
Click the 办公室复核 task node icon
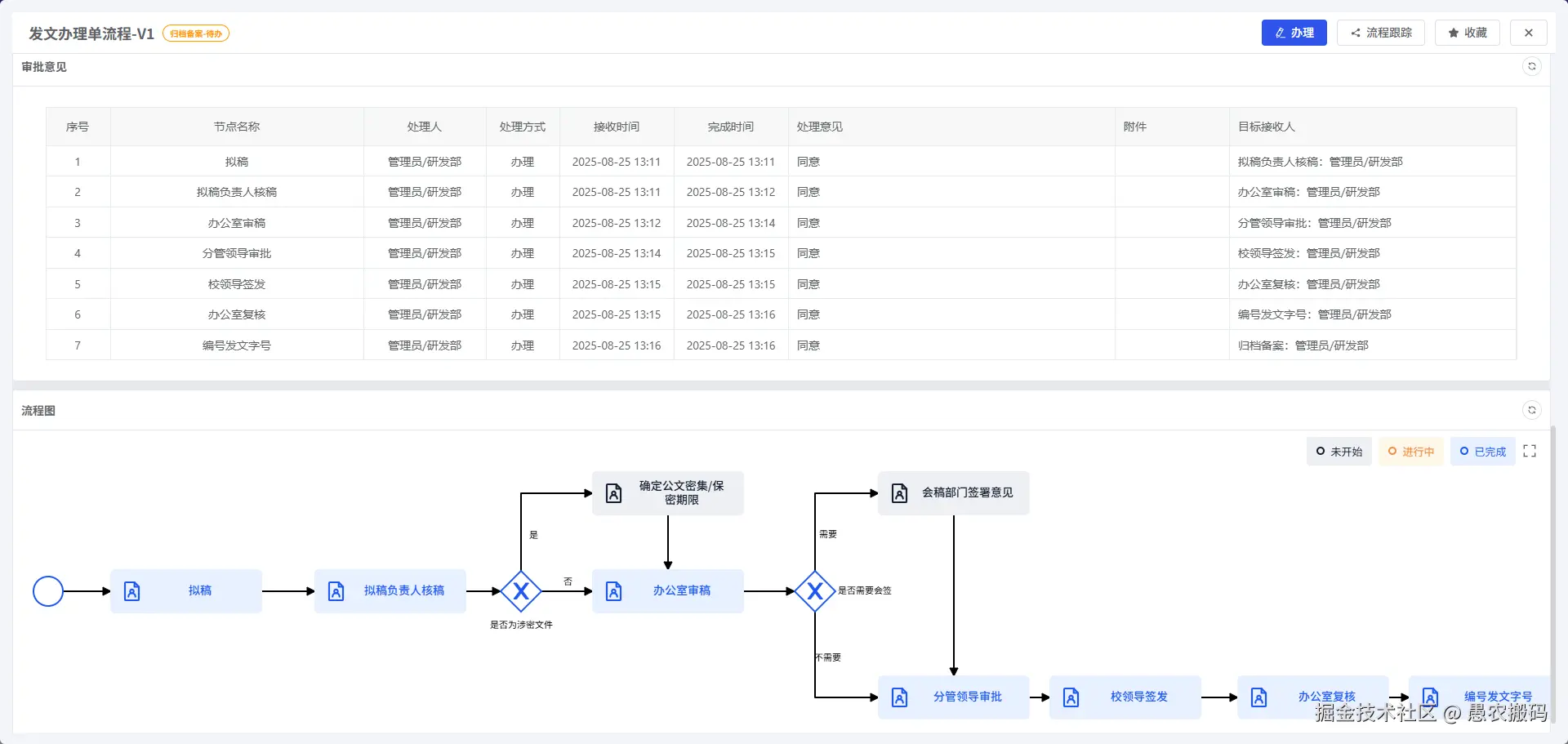(x=1259, y=697)
